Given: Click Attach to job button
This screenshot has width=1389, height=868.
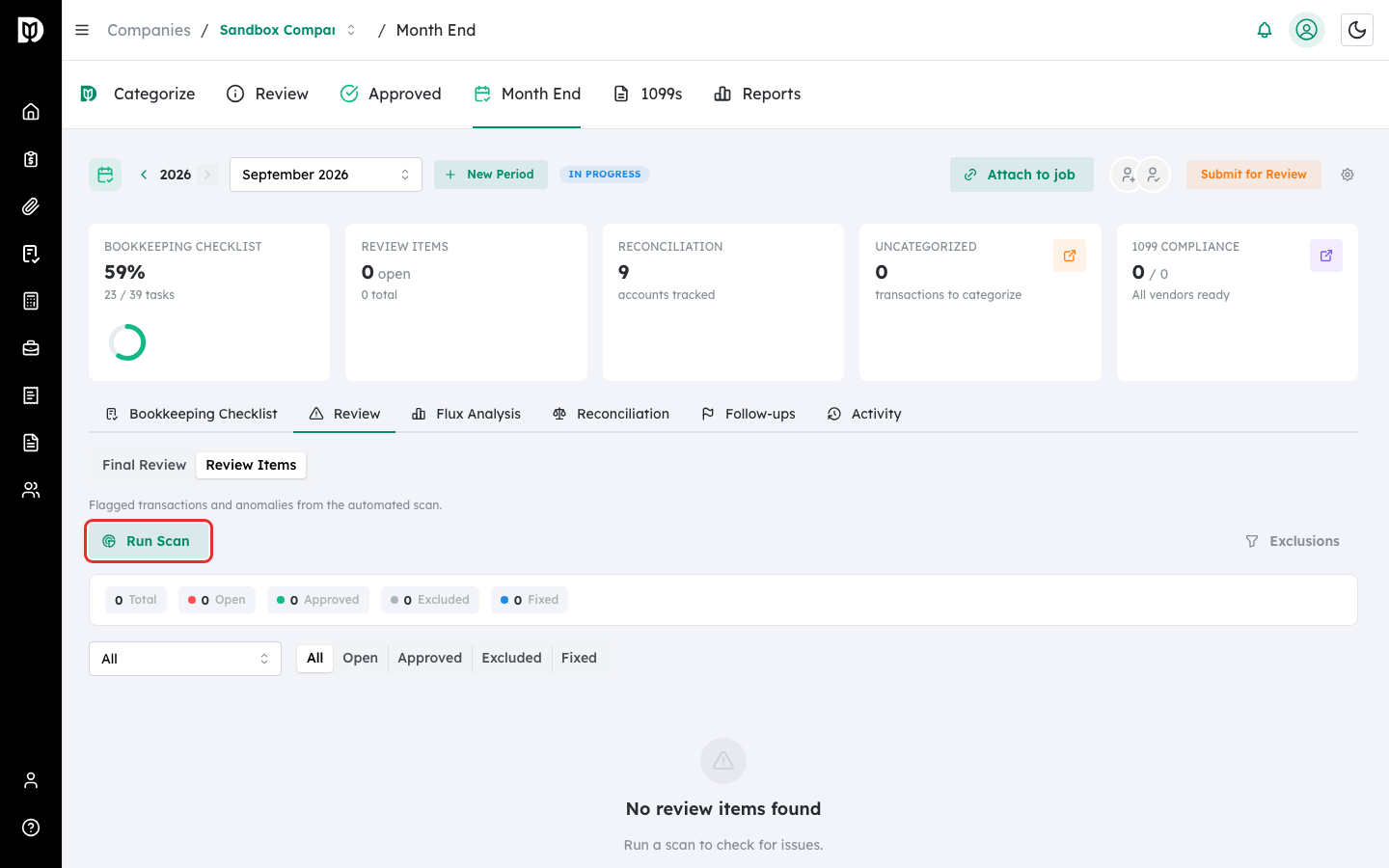Looking at the screenshot, I should coord(1021,175).
